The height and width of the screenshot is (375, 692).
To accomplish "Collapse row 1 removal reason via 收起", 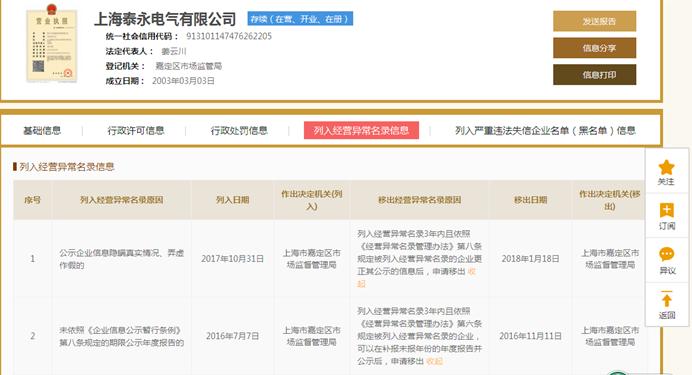I will 471,272.
